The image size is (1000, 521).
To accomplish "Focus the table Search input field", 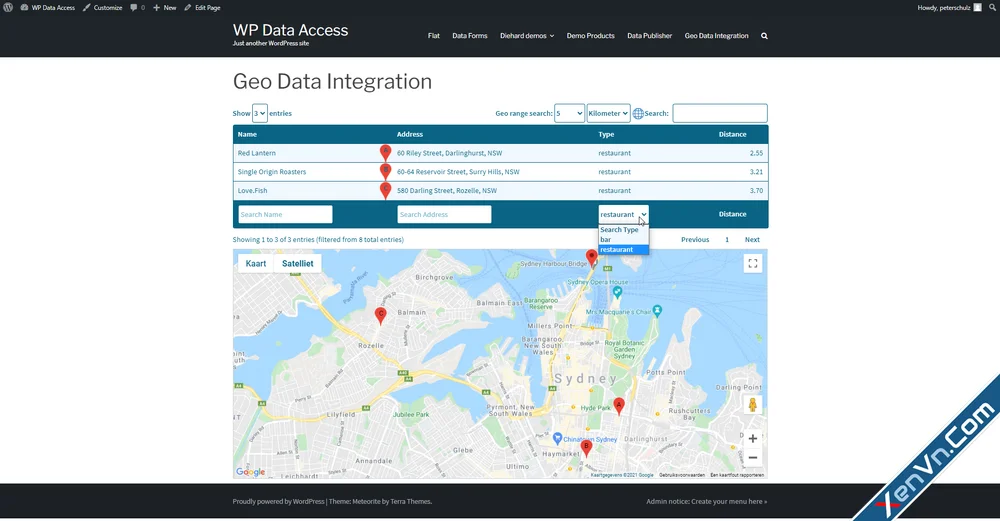I will [x=719, y=113].
